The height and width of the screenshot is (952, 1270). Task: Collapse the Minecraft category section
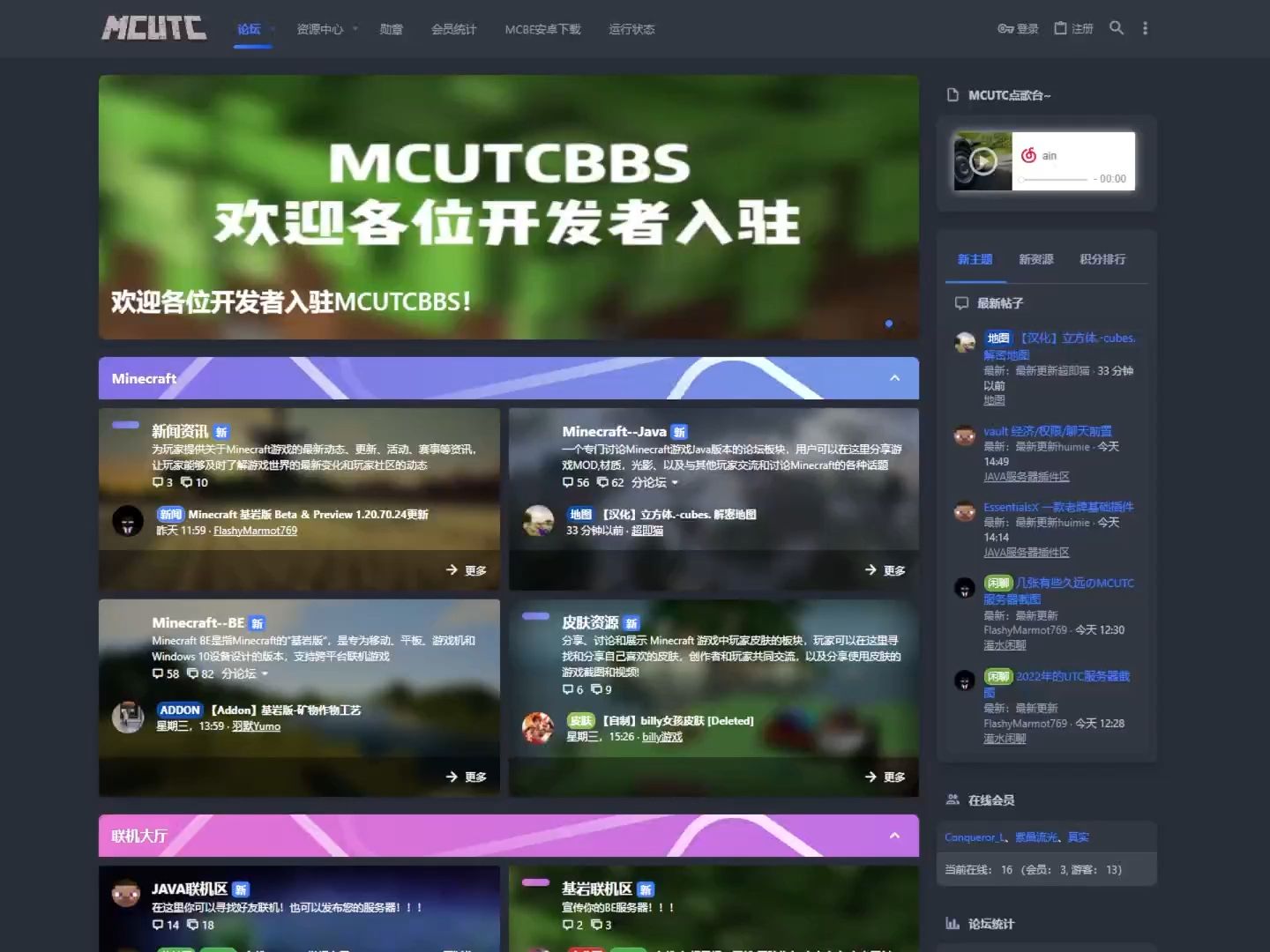(894, 378)
